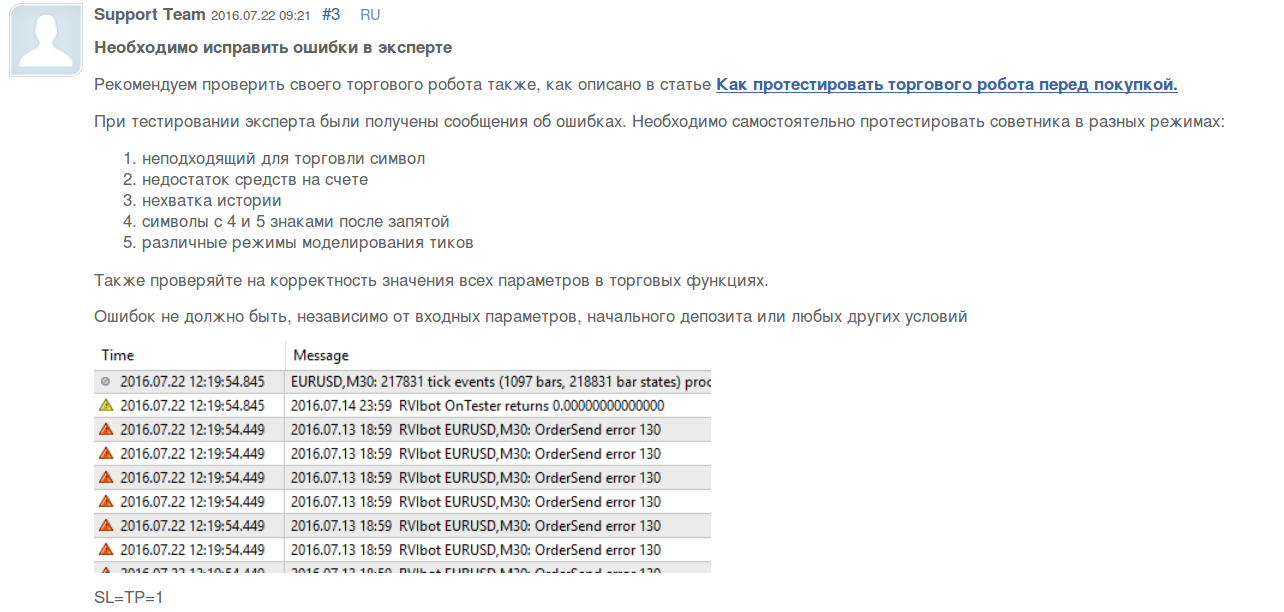
Task: Click the third orange OrderSend error icon
Action: click(106, 477)
